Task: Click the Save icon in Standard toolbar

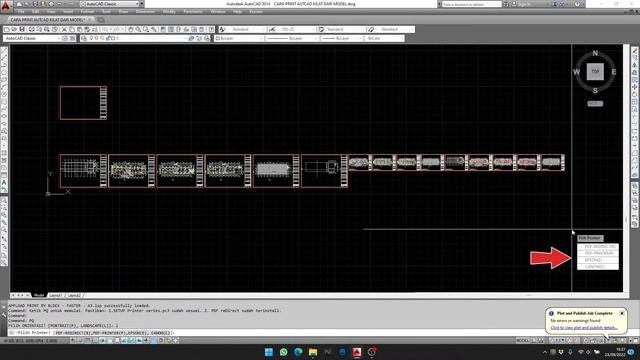Action: click(x=22, y=29)
